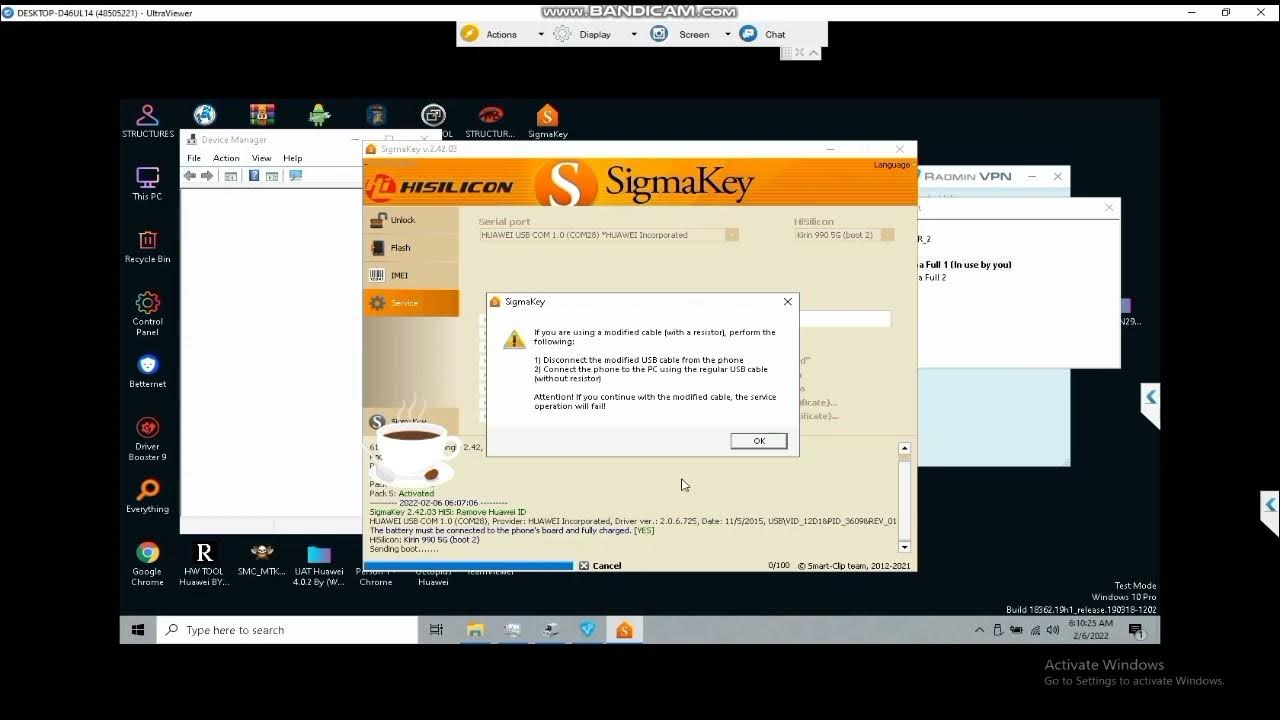The height and width of the screenshot is (720, 1280).
Task: Open UAT Huawei 4.0.2 desktop icon
Action: pyautogui.click(x=319, y=564)
